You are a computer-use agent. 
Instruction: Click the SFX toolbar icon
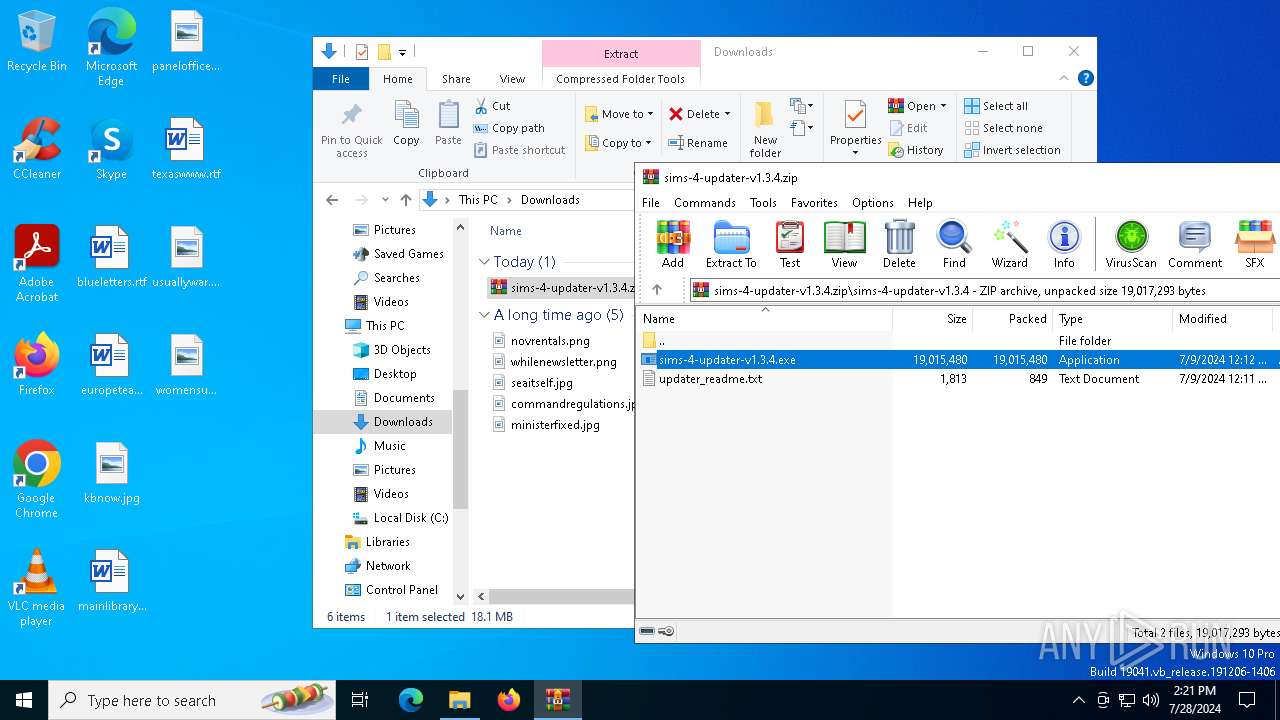pyautogui.click(x=1254, y=245)
